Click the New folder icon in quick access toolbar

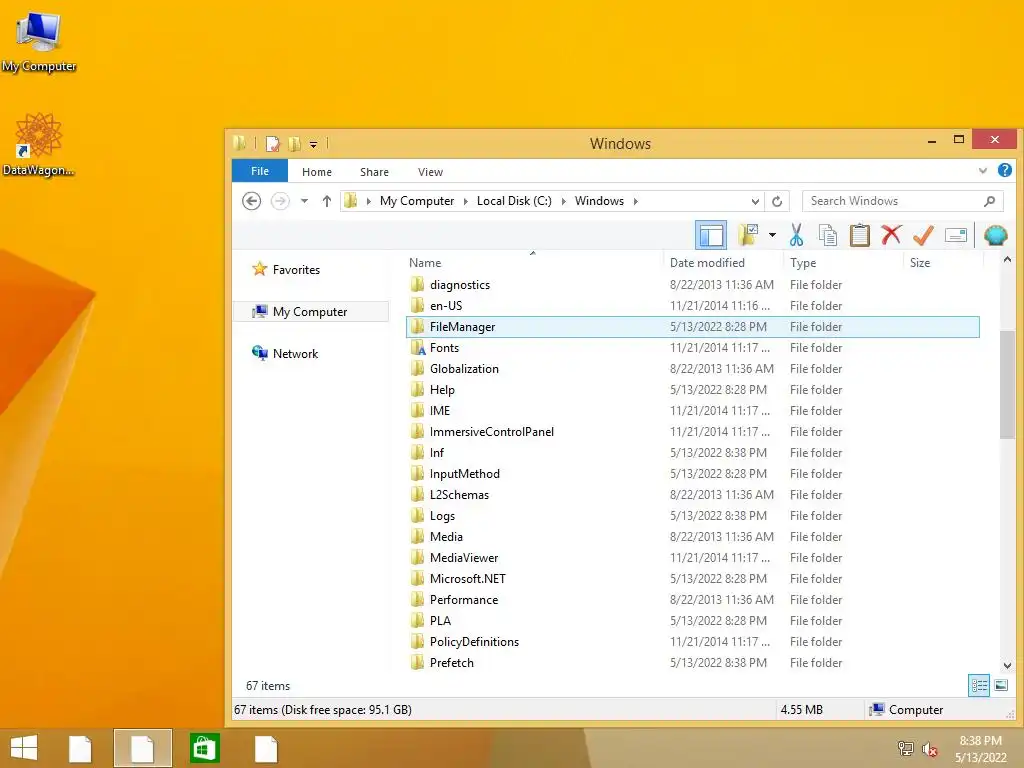pyautogui.click(x=295, y=144)
